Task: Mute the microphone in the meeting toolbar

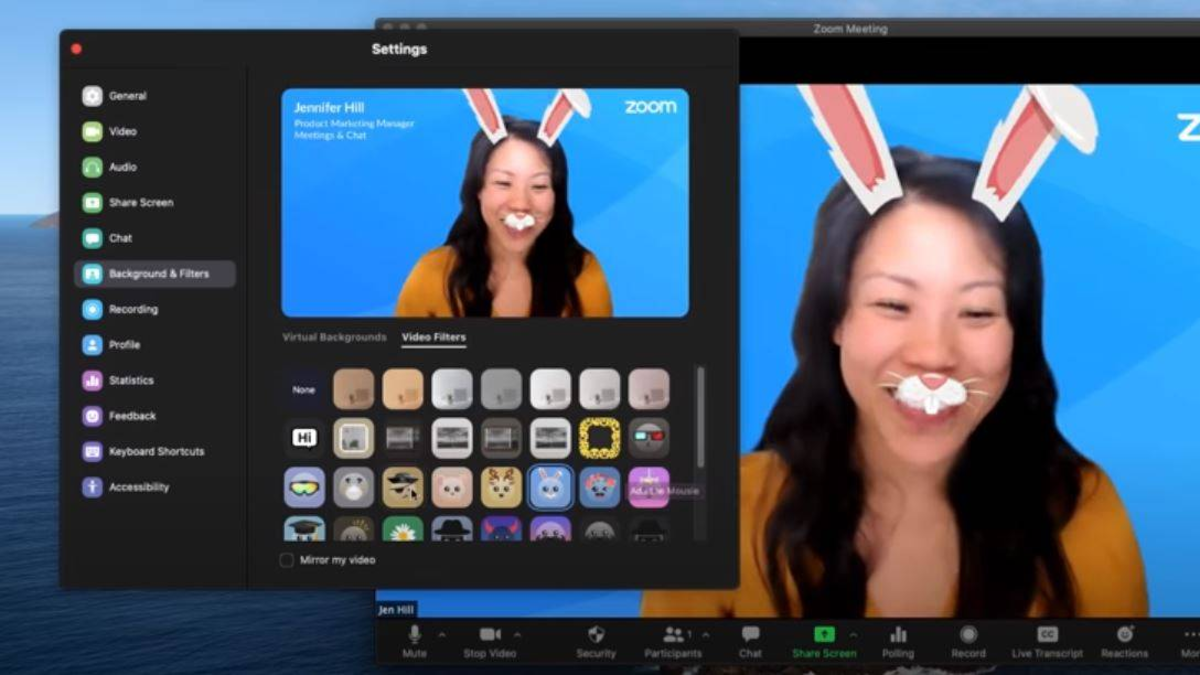Action: (414, 634)
